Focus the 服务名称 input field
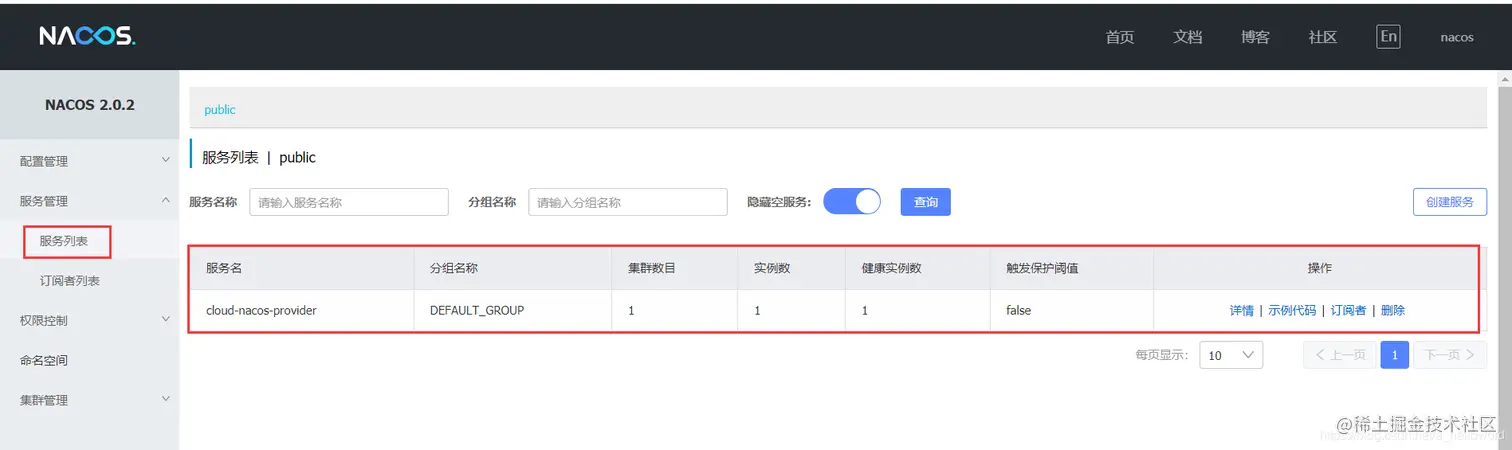 349,202
